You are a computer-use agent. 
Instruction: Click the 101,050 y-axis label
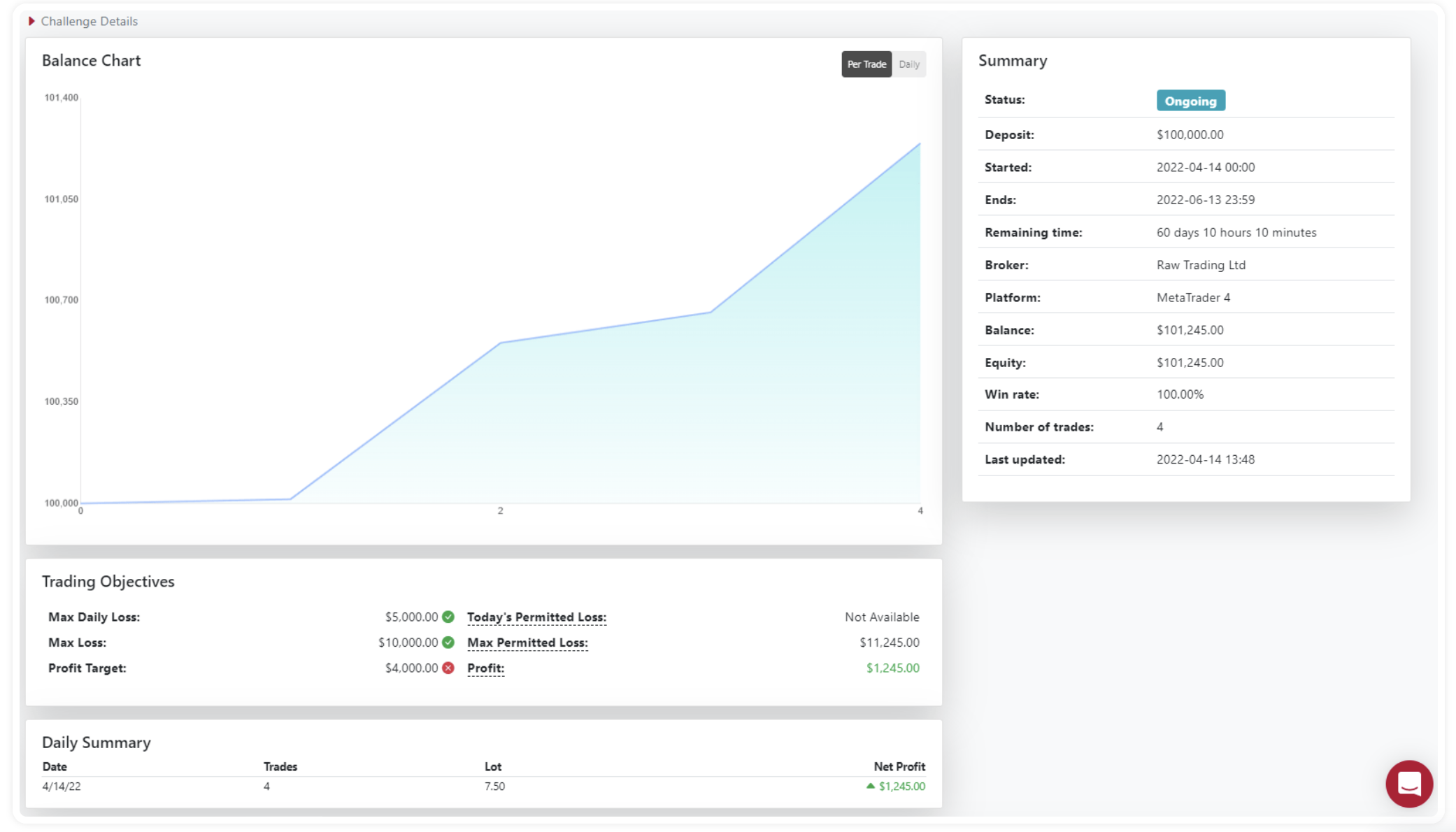click(62, 199)
